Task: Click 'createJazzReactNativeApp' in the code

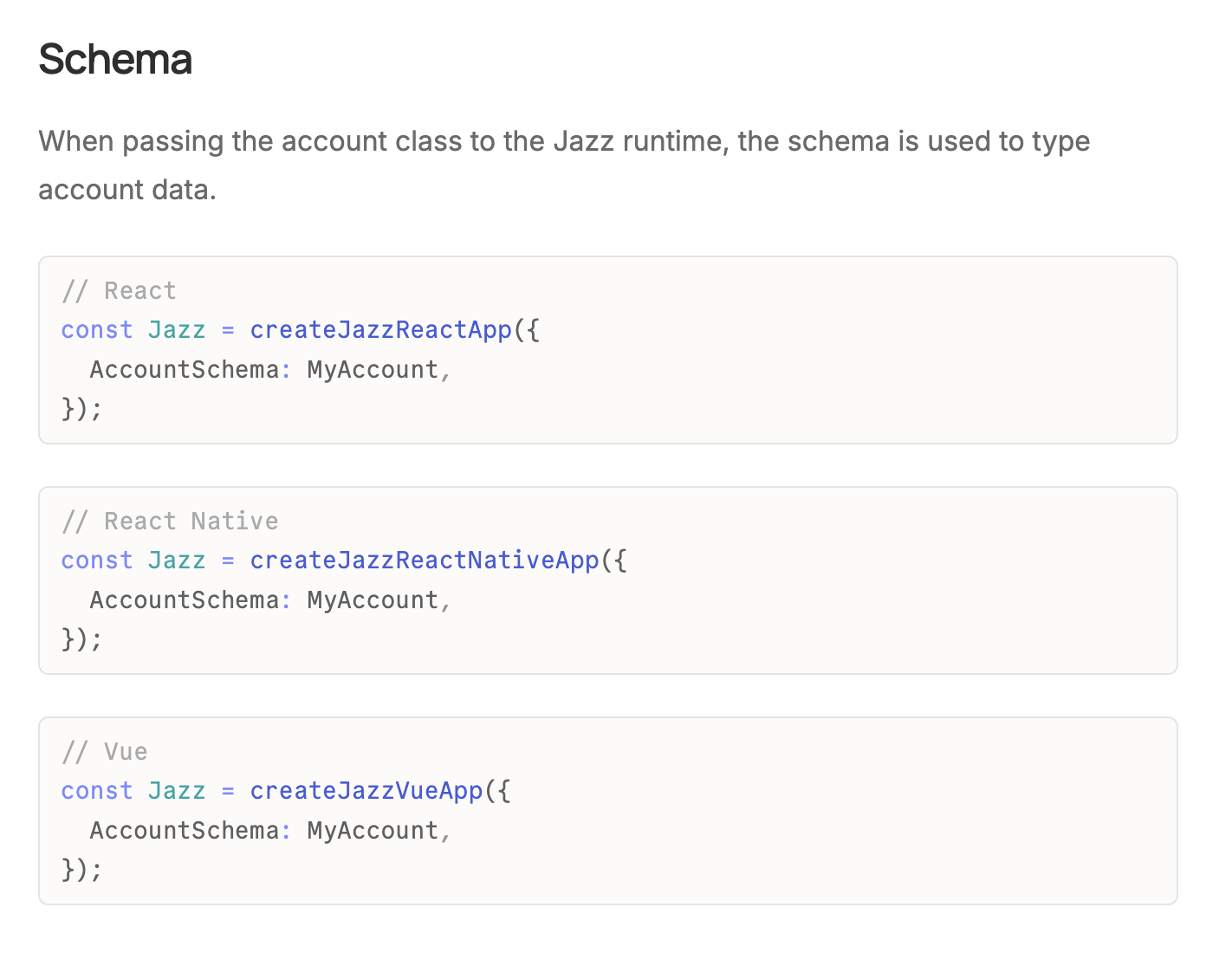Action: (425, 561)
